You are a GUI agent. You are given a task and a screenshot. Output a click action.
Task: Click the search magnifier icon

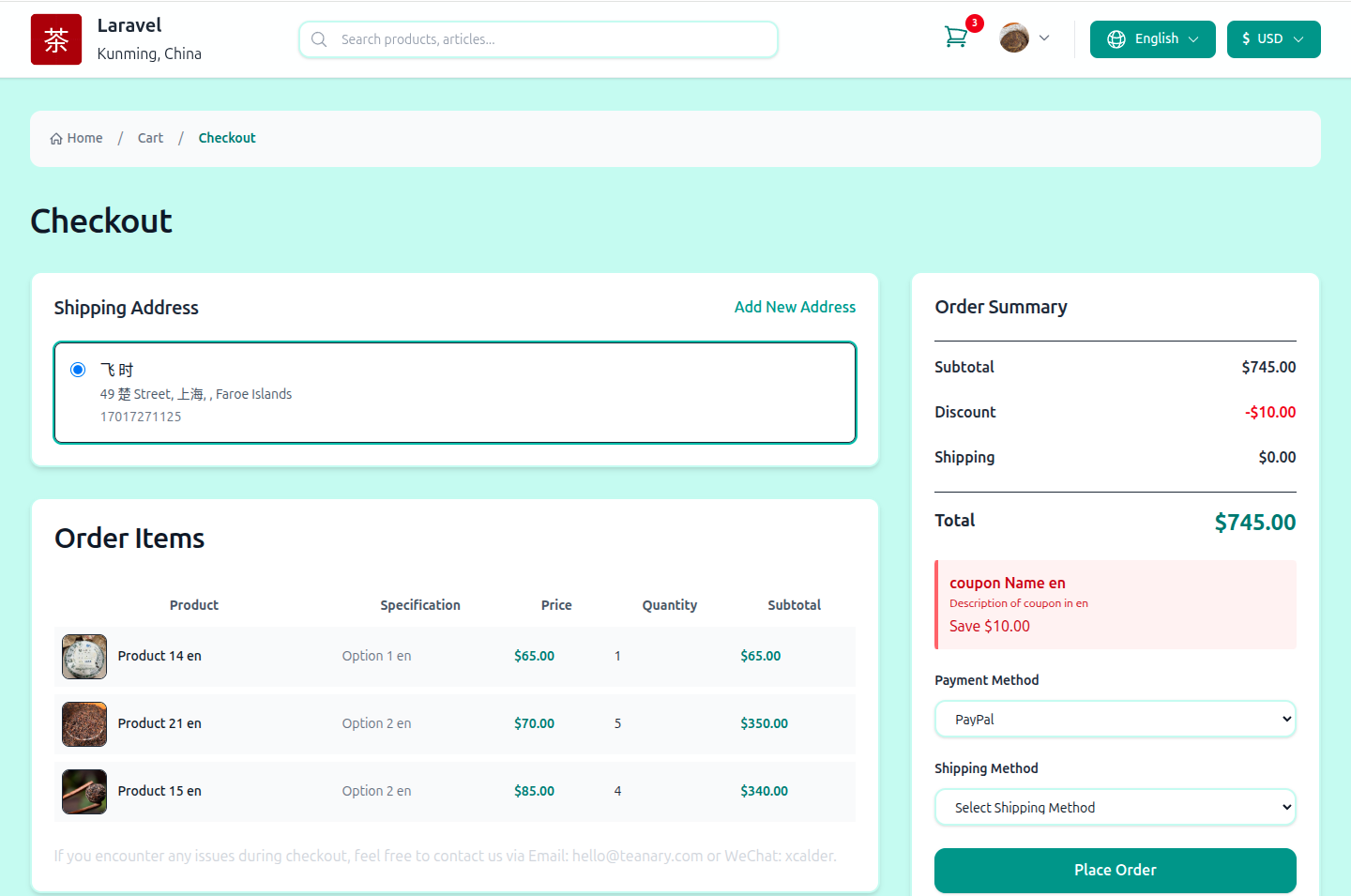(x=319, y=39)
